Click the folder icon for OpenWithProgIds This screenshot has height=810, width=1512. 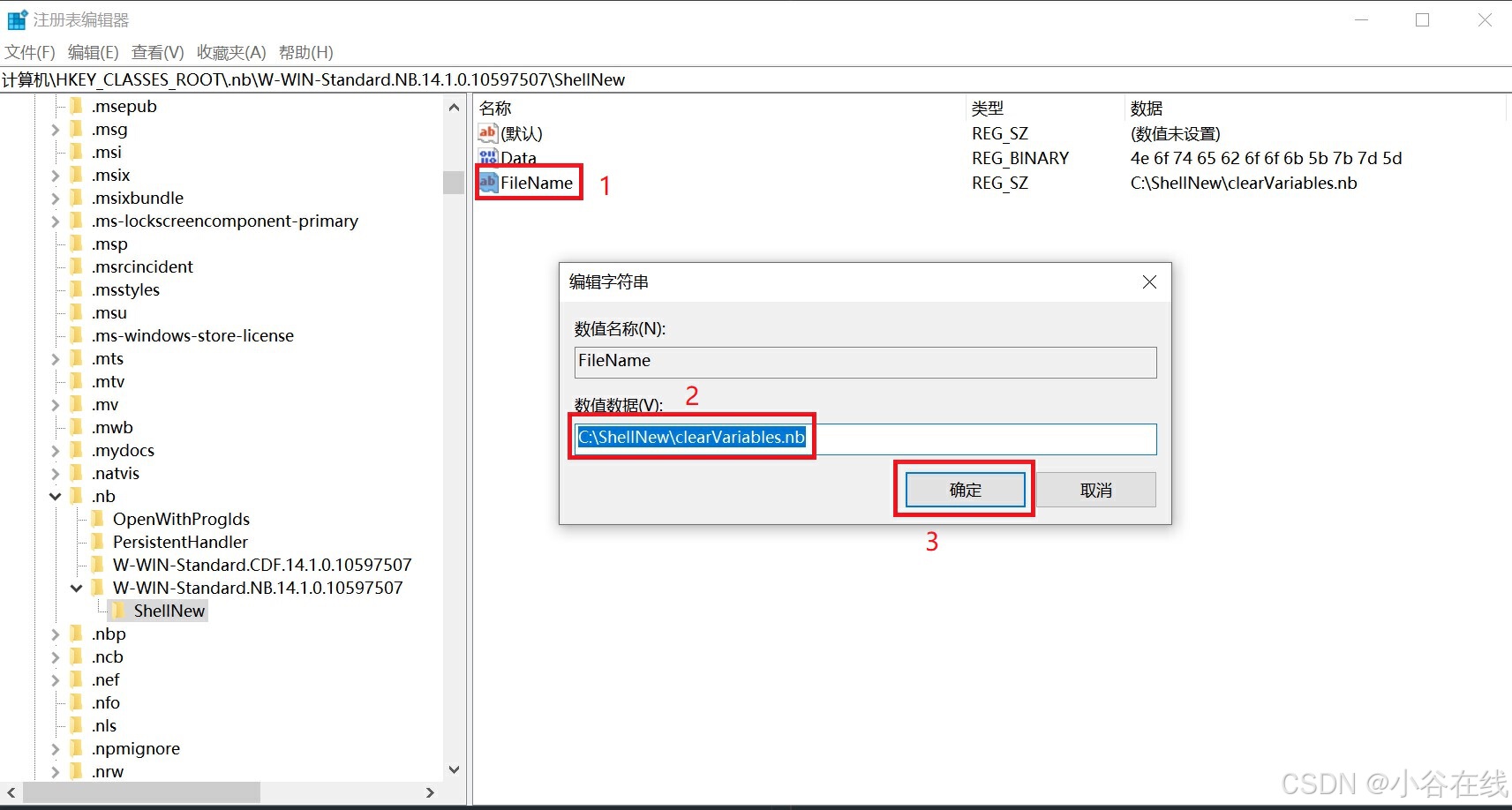click(99, 519)
